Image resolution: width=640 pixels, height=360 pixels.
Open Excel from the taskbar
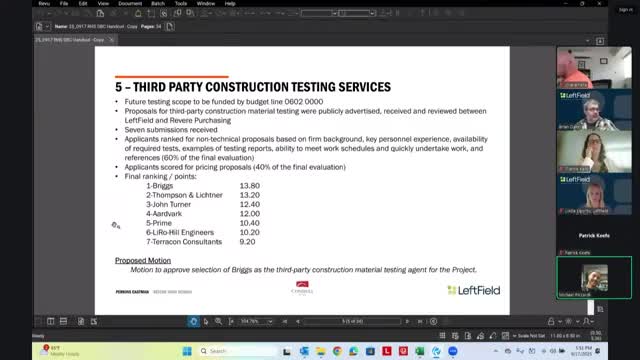click(x=420, y=351)
